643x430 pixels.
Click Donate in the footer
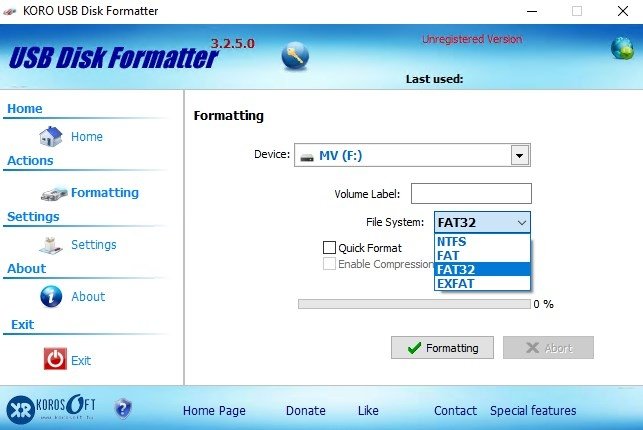[306, 410]
